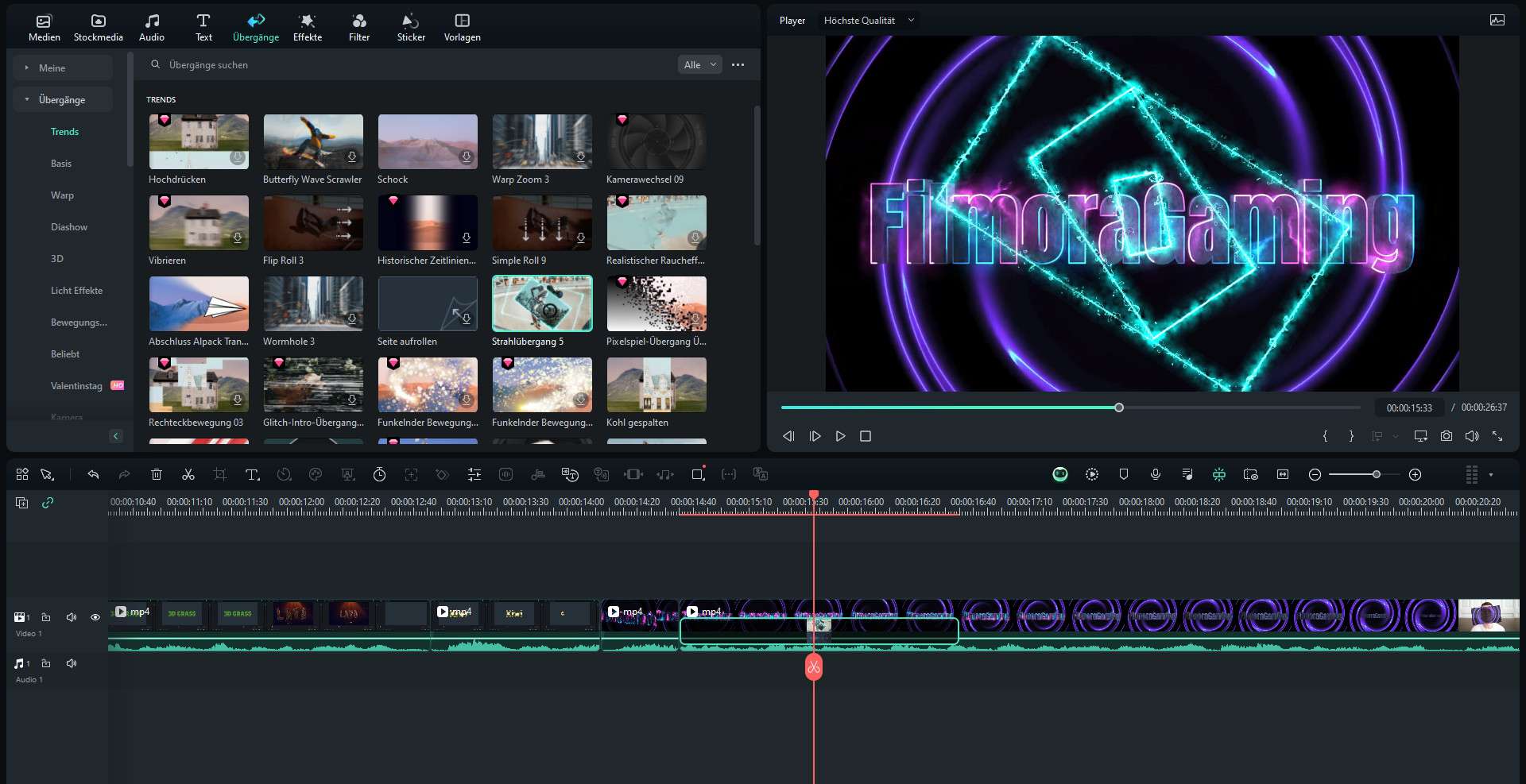Switch to the Sticker tab
Viewport: 1526px width, 784px height.
click(411, 28)
